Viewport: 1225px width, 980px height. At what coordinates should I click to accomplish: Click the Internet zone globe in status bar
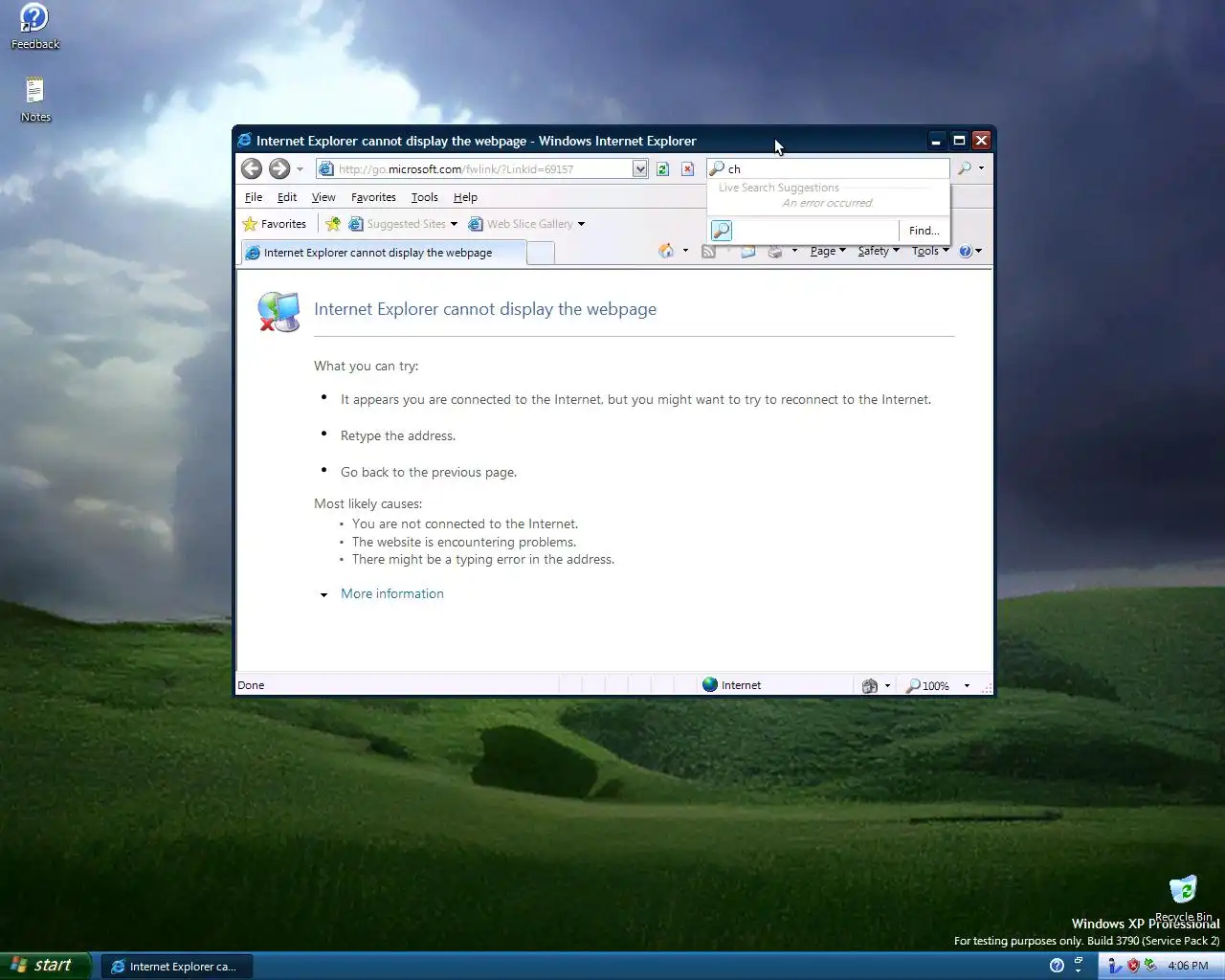[710, 684]
